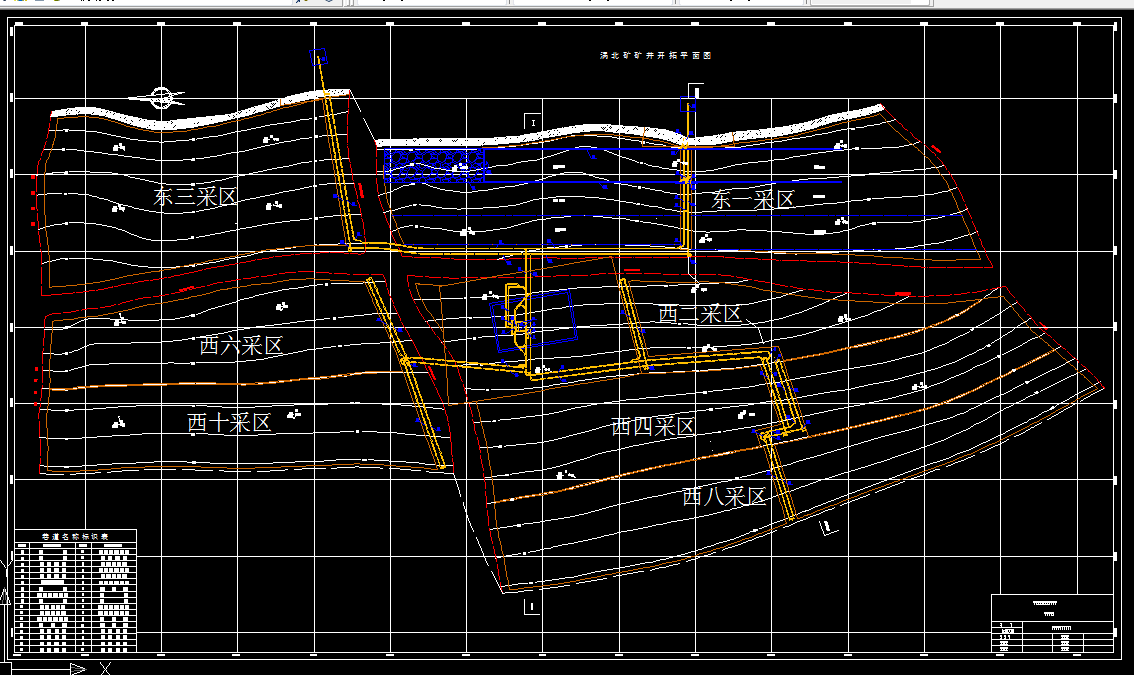Select the 西四采区 label in the drawing
This screenshot has height=675, width=1134.
point(653,426)
